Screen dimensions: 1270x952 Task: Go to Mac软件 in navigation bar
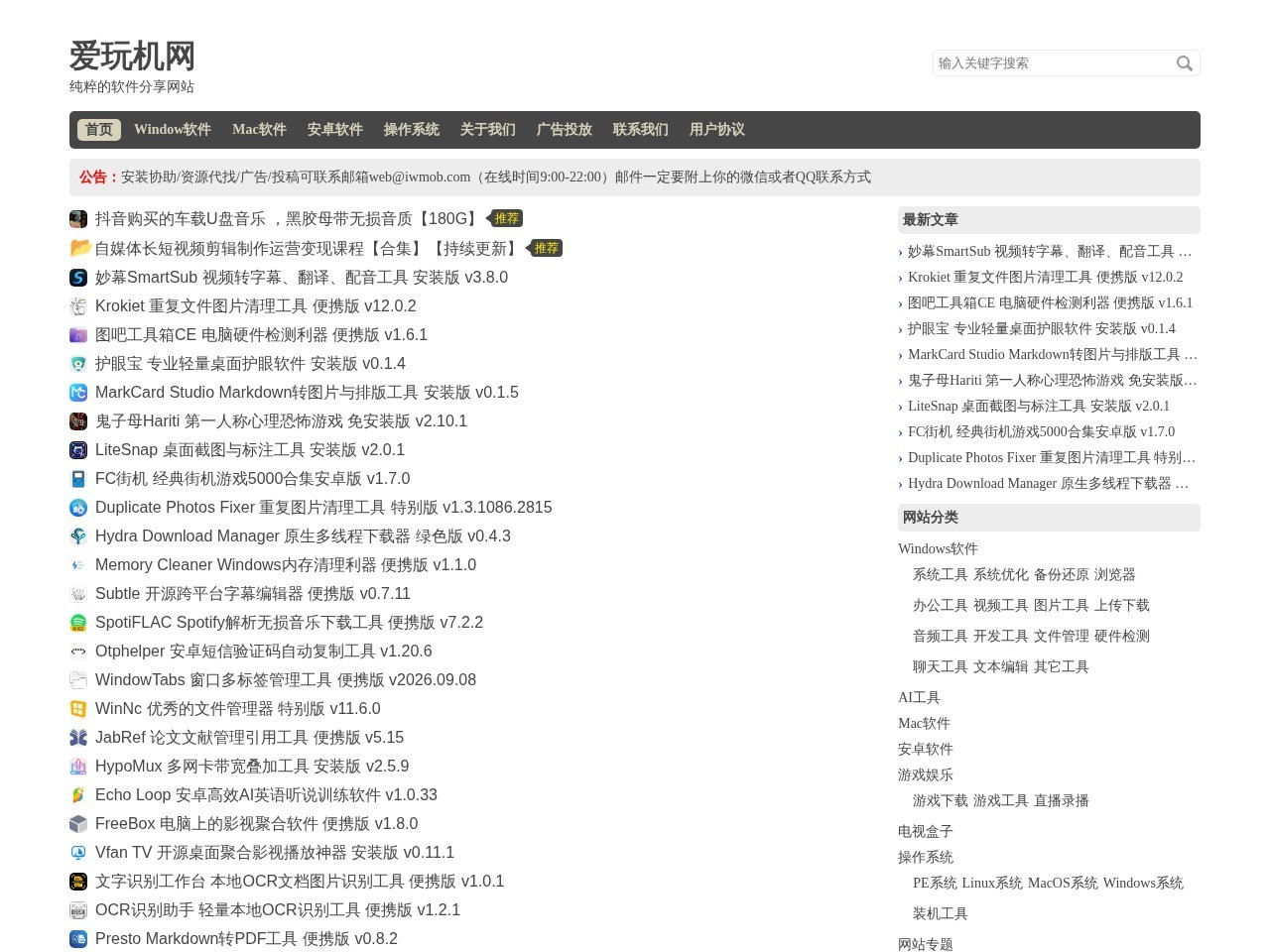point(259,130)
